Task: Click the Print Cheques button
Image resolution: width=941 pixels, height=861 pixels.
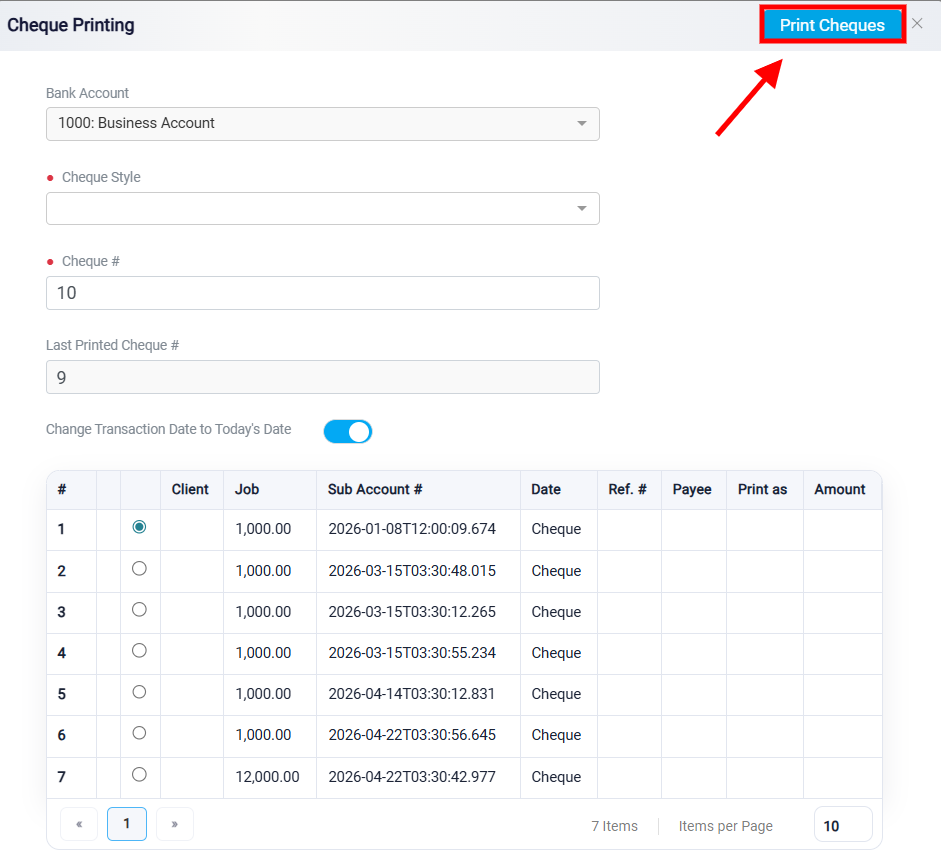Action: coord(832,25)
